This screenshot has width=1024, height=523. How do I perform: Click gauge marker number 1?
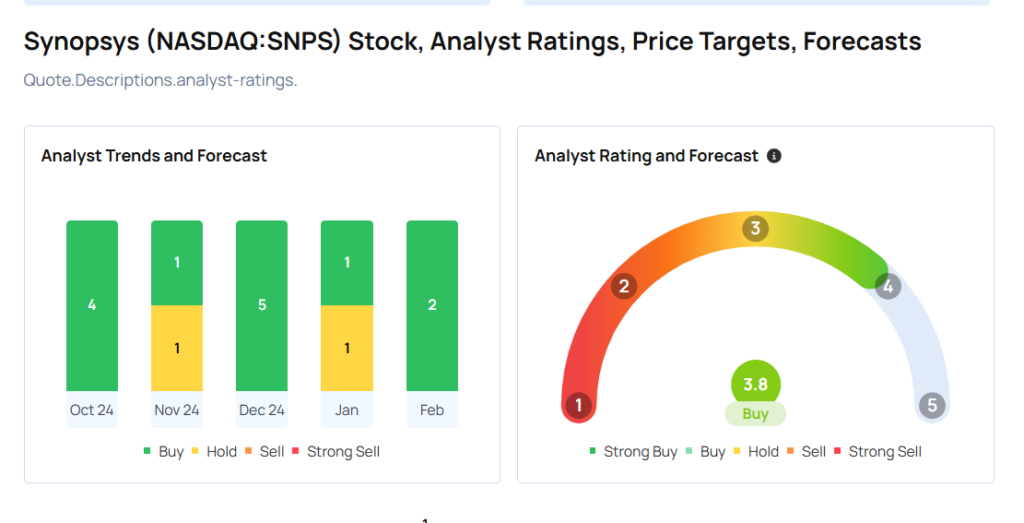578,406
